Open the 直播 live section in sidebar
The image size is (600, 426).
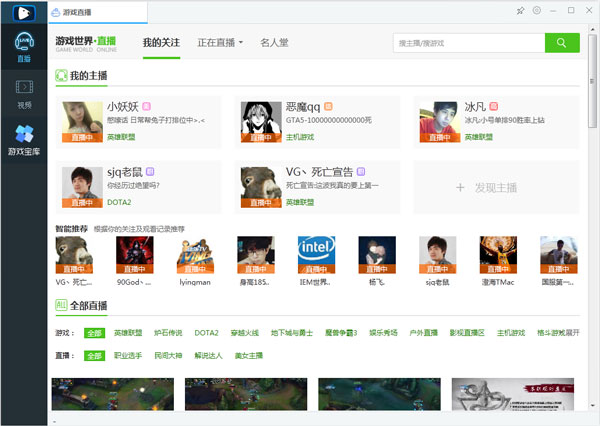24,47
